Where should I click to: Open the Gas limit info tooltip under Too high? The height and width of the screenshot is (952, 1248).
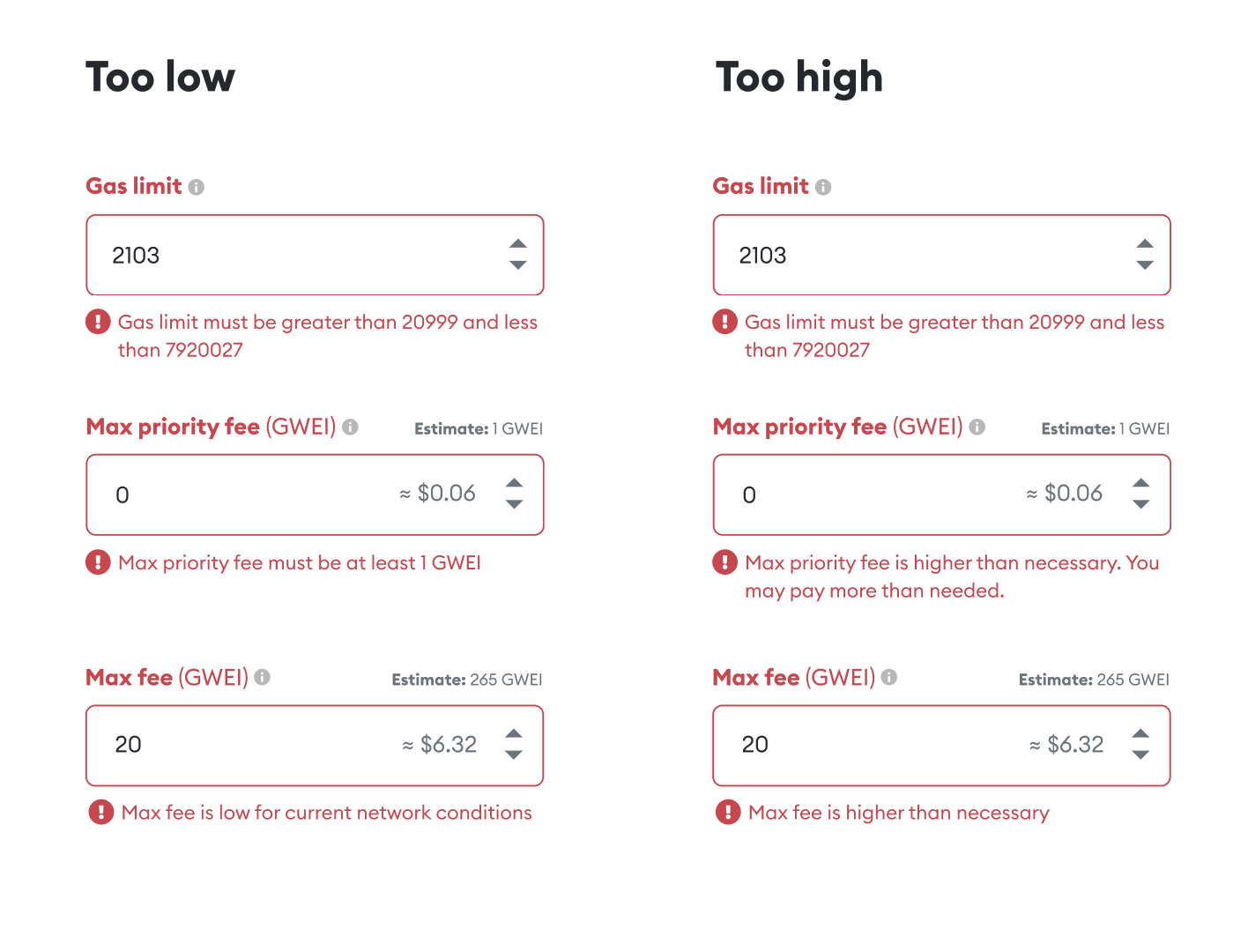pos(823,186)
